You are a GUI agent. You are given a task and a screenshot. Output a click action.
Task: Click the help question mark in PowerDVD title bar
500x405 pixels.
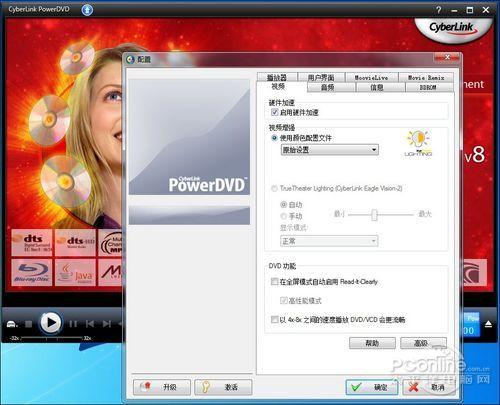[439, 10]
